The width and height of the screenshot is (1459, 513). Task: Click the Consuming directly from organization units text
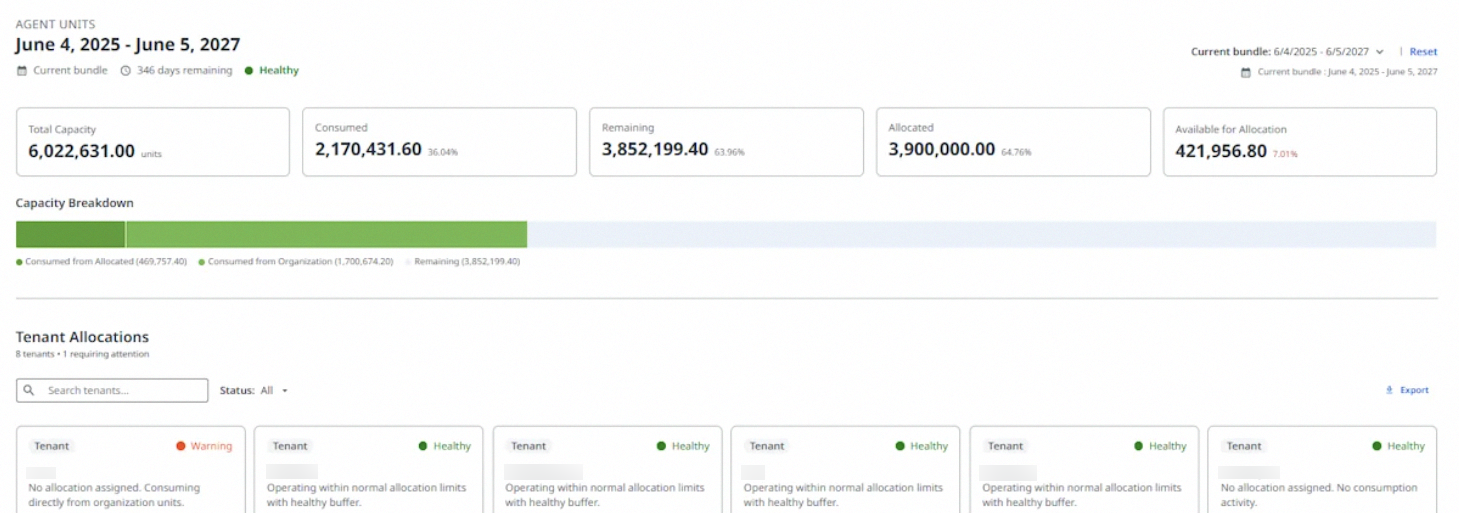coord(113,495)
